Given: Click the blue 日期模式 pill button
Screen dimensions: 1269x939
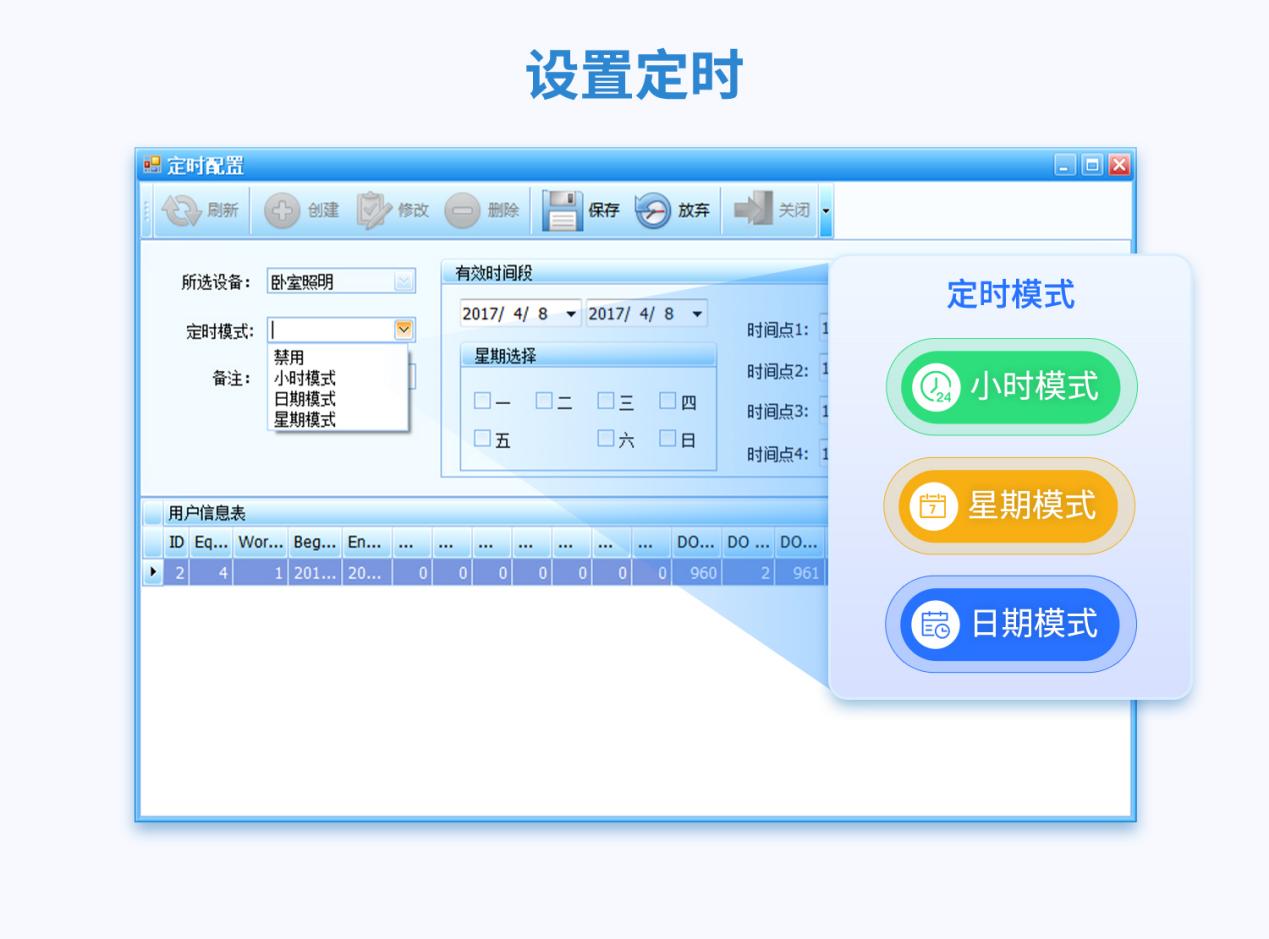Looking at the screenshot, I should (x=1011, y=624).
